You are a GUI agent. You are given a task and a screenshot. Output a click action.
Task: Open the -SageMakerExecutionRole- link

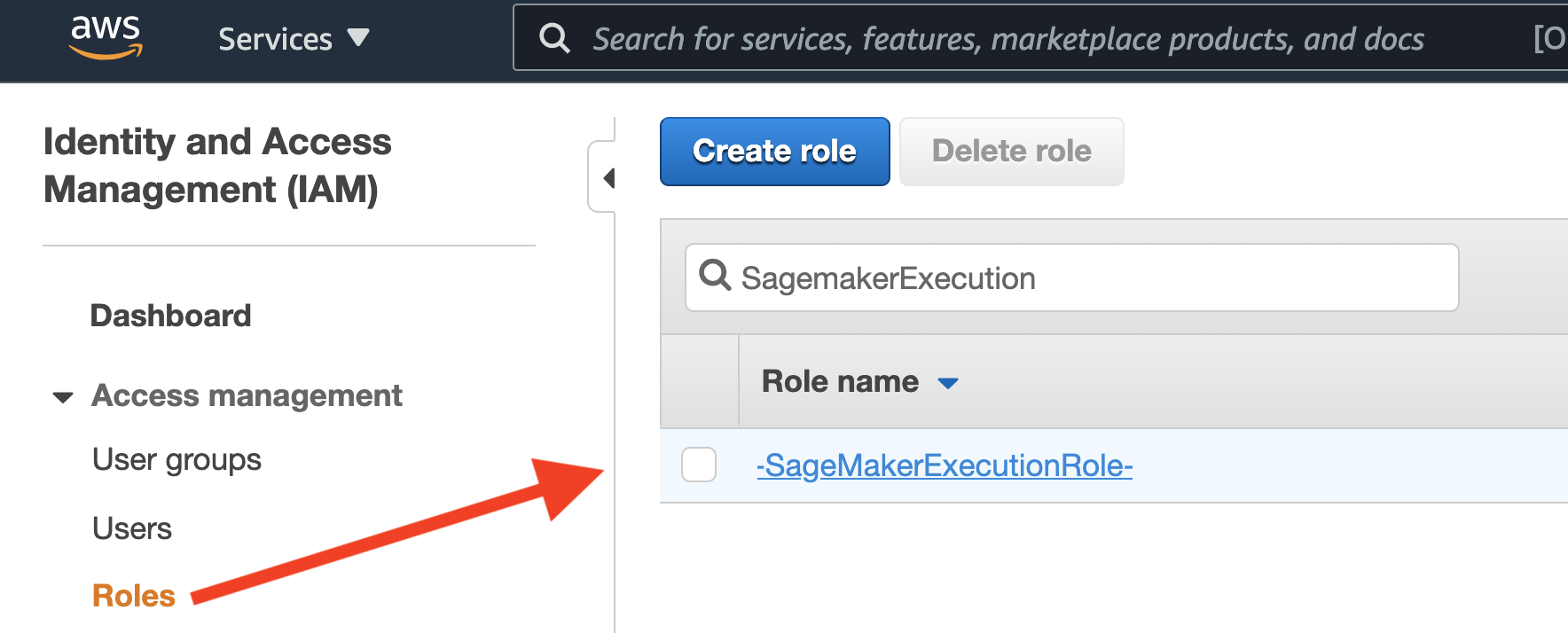coord(945,465)
